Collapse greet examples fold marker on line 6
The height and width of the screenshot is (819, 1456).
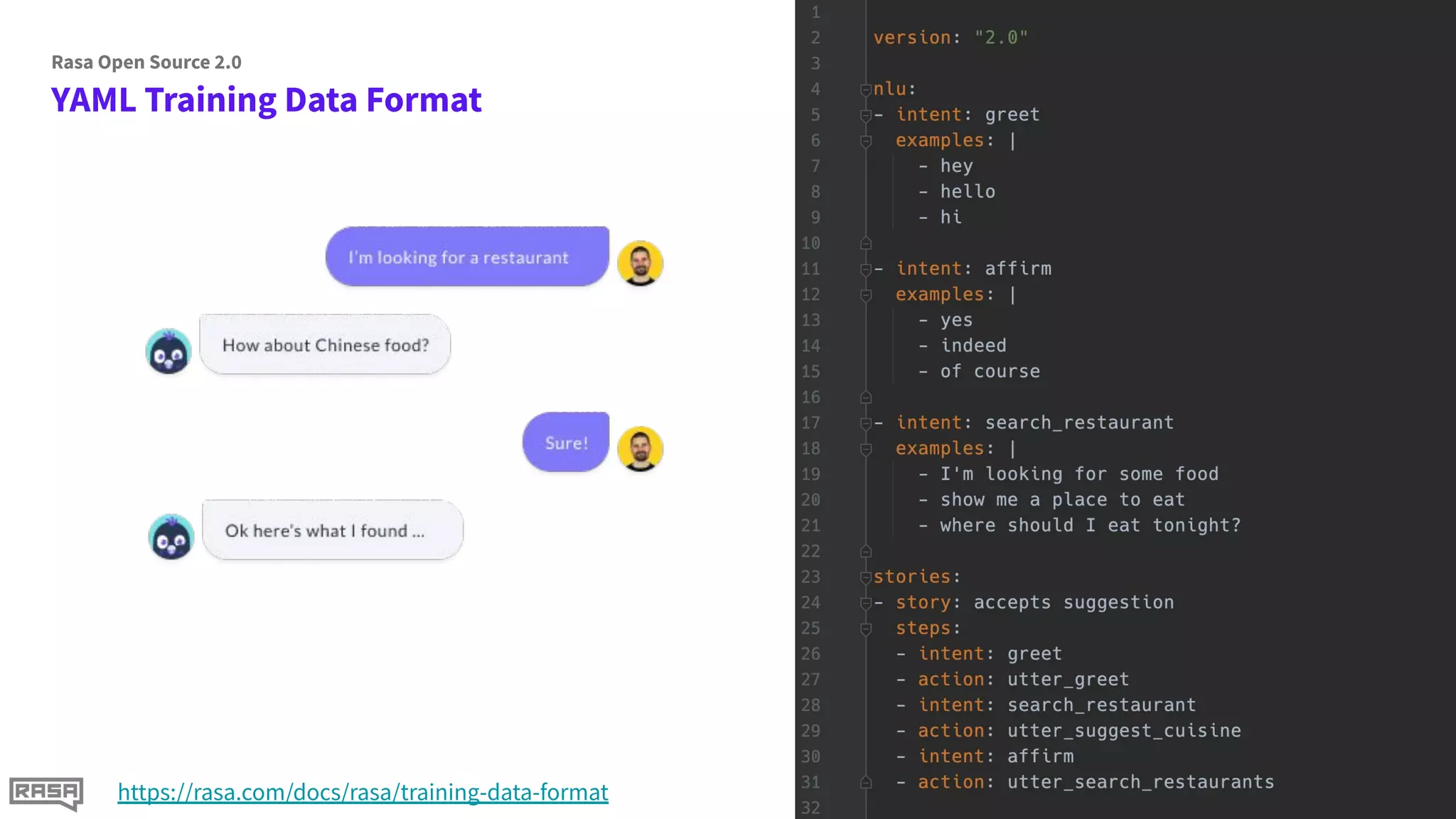pyautogui.click(x=865, y=141)
